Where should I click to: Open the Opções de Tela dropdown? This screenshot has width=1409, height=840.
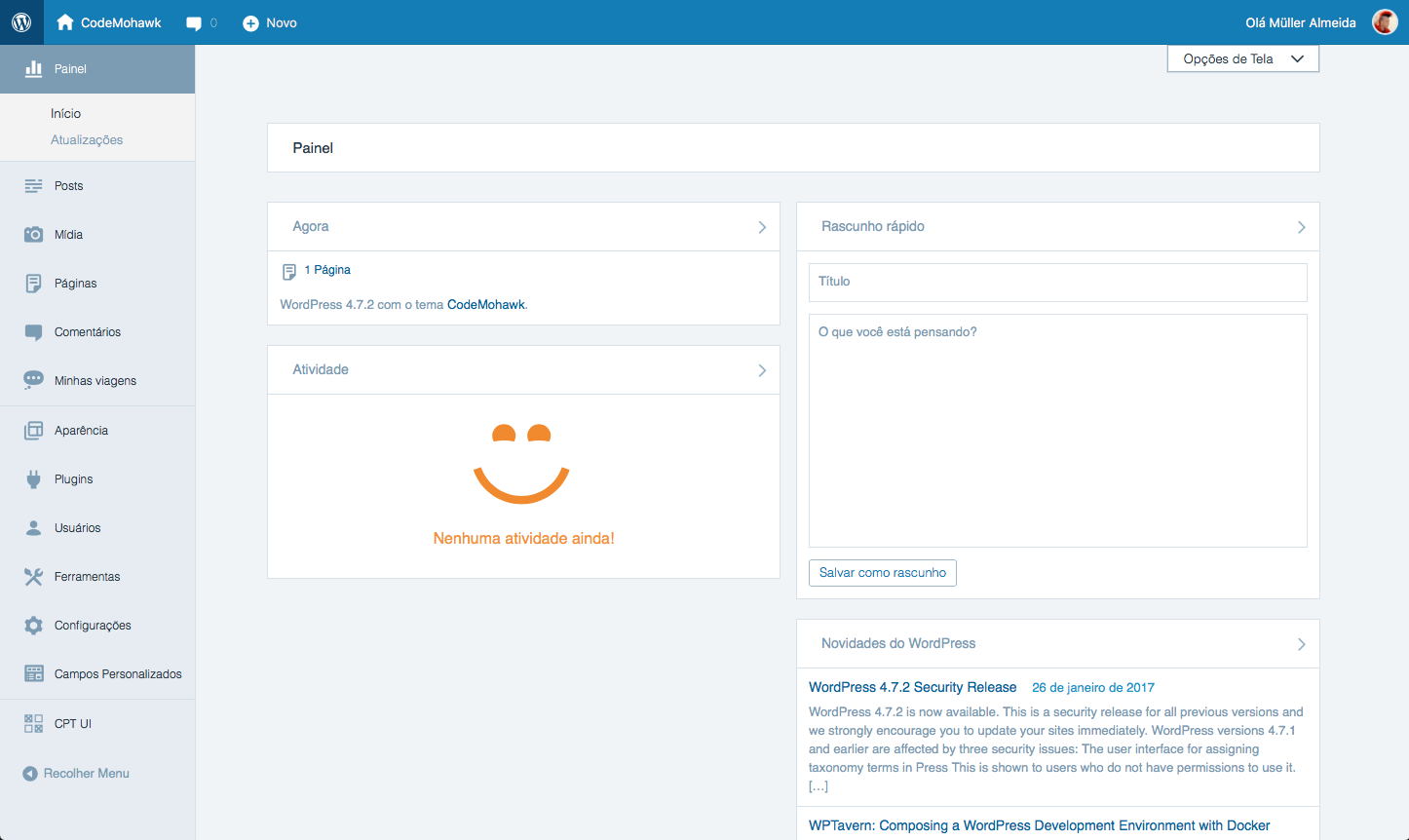coord(1242,58)
